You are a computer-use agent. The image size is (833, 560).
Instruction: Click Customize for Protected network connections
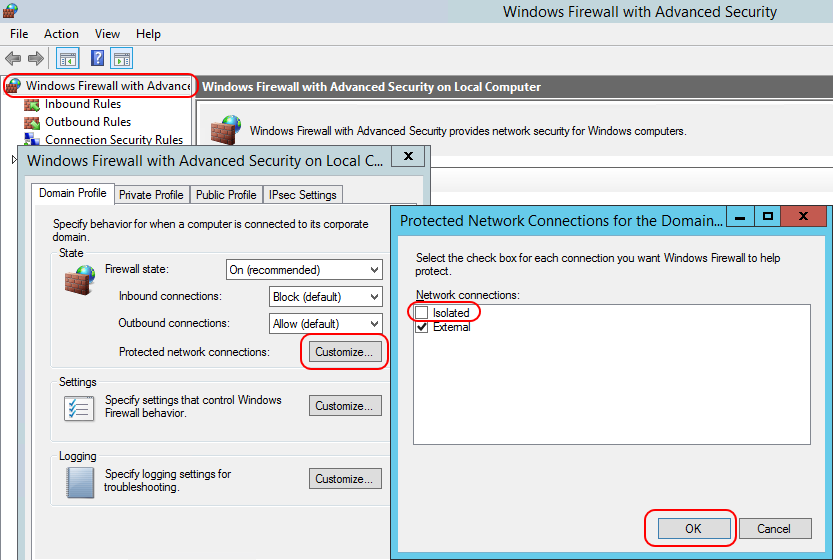click(345, 352)
